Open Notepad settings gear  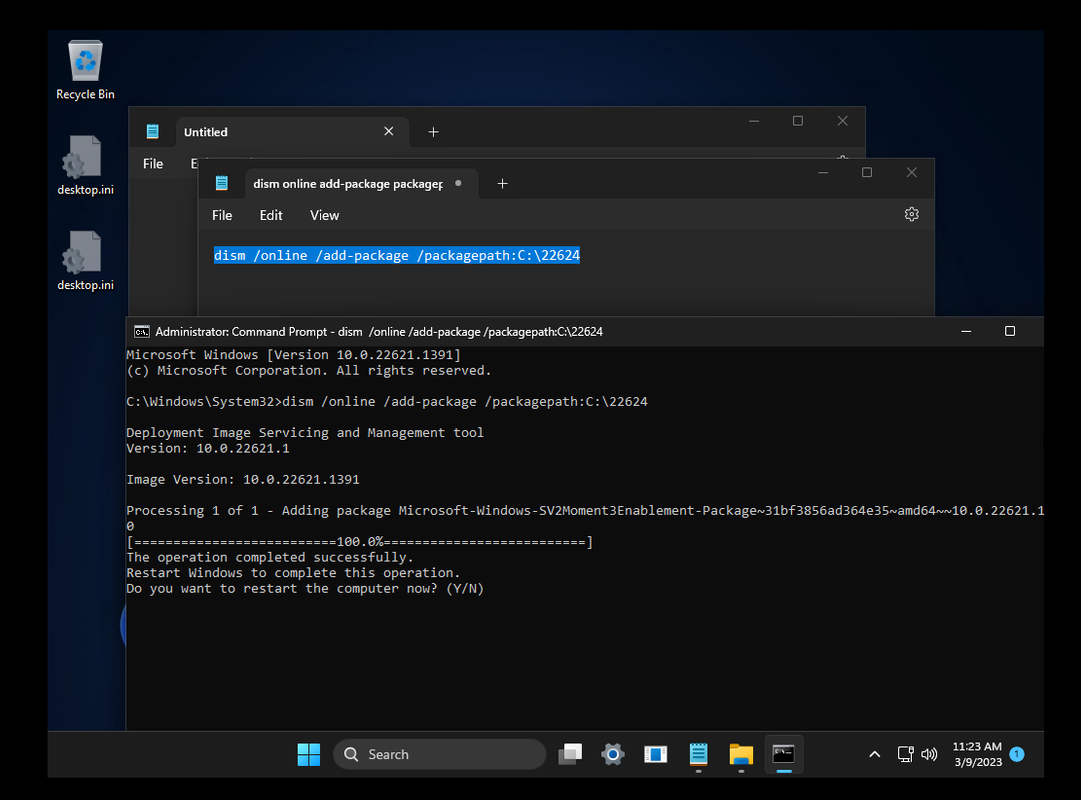(x=911, y=214)
